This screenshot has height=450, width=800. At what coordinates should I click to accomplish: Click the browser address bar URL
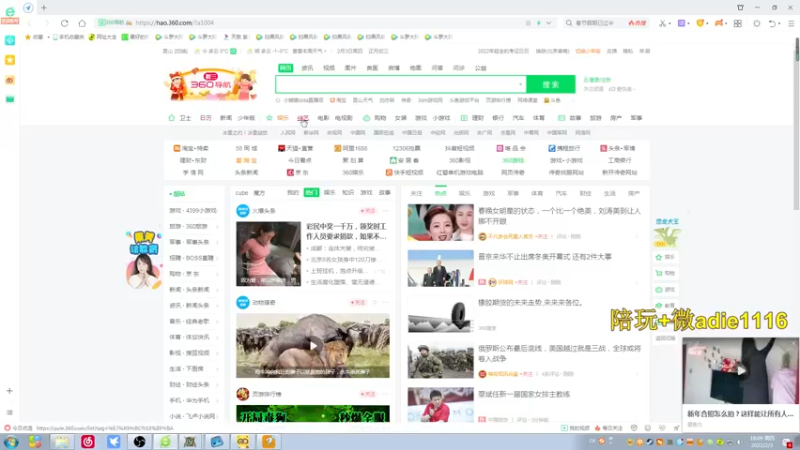[x=175, y=23]
